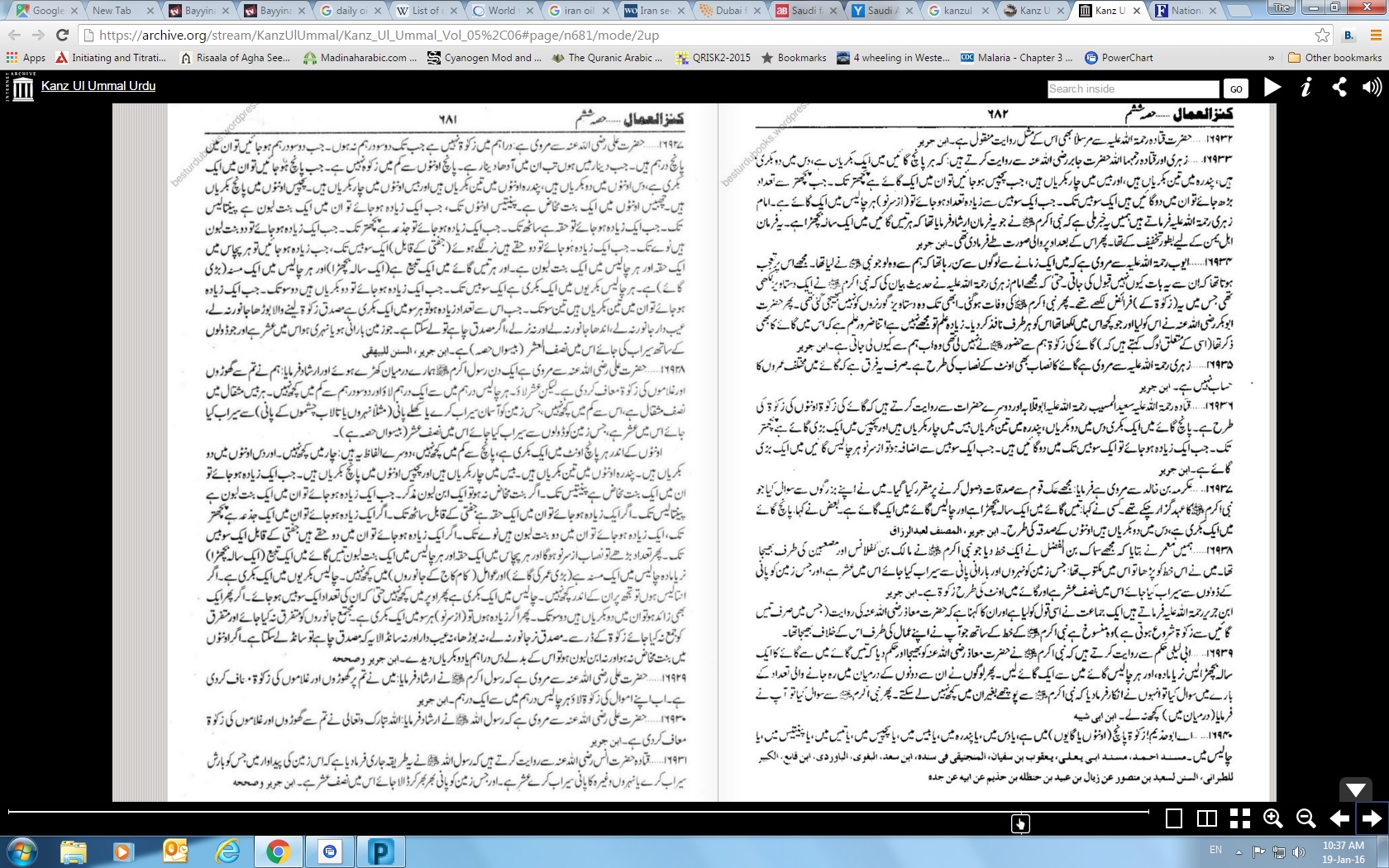
Task: Zoom in on the book pages
Action: [1273, 818]
